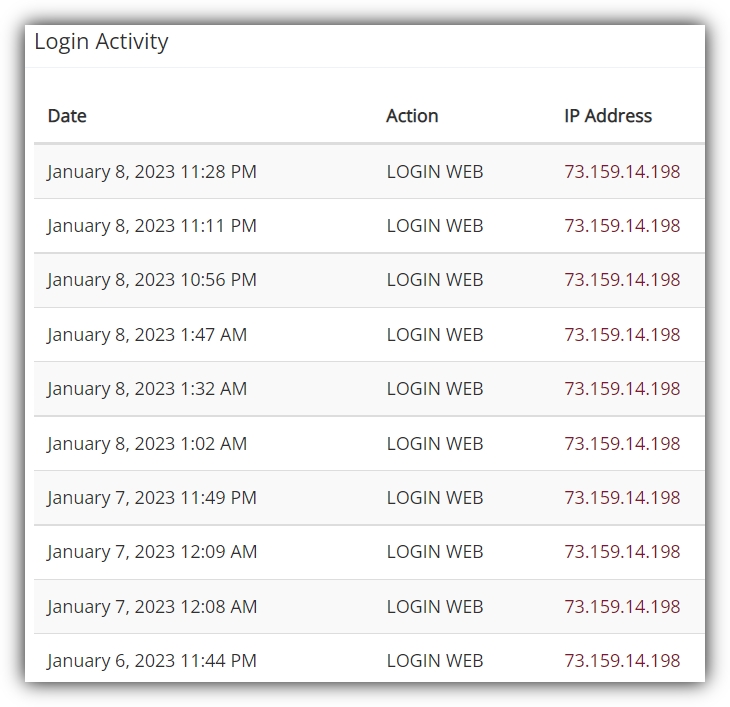Image resolution: width=730 pixels, height=707 pixels.
Task: Select the January 8, 2023 11:28 PM date cell
Action: [152, 172]
